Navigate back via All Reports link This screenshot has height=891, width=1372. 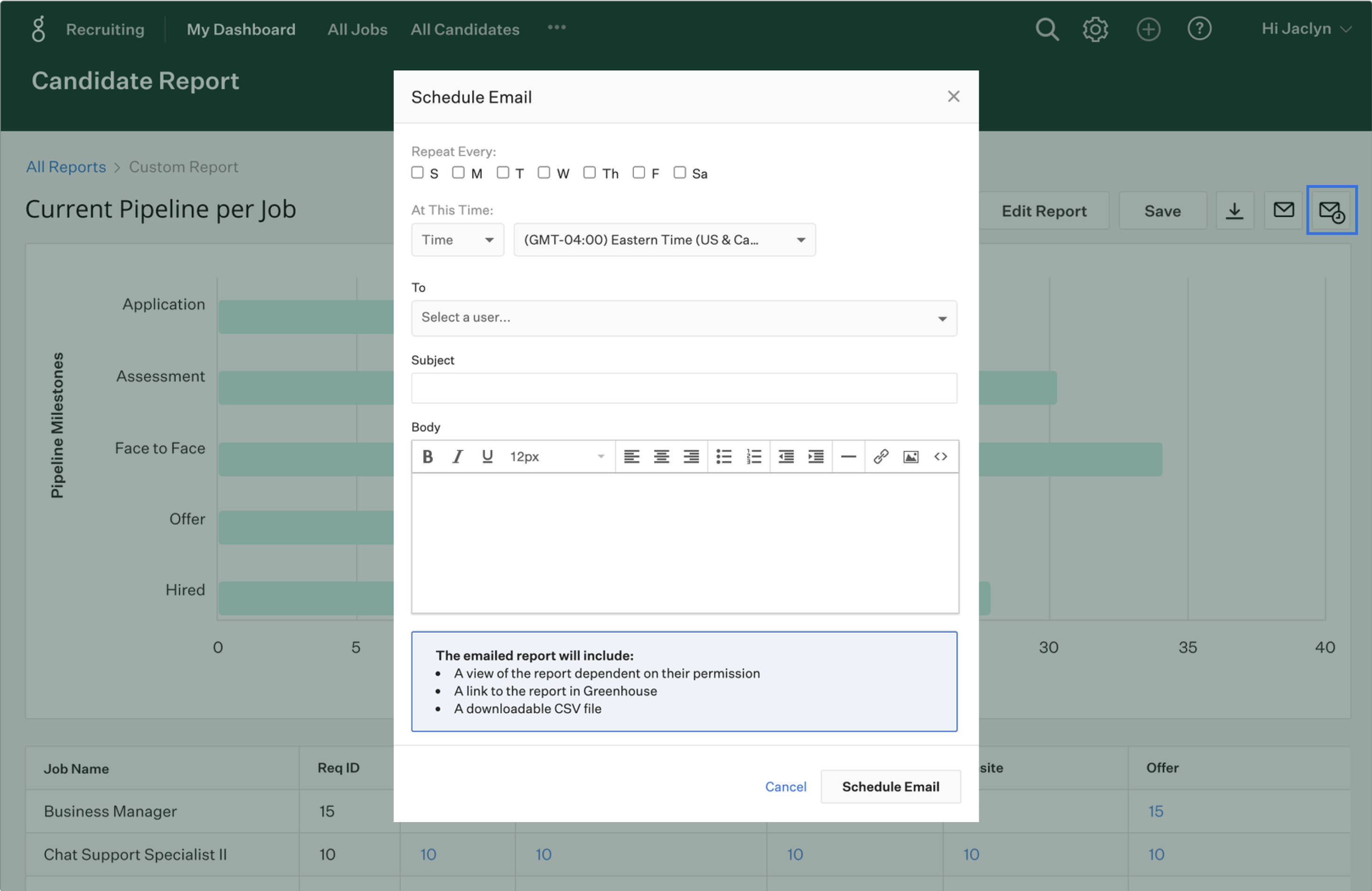pos(66,167)
